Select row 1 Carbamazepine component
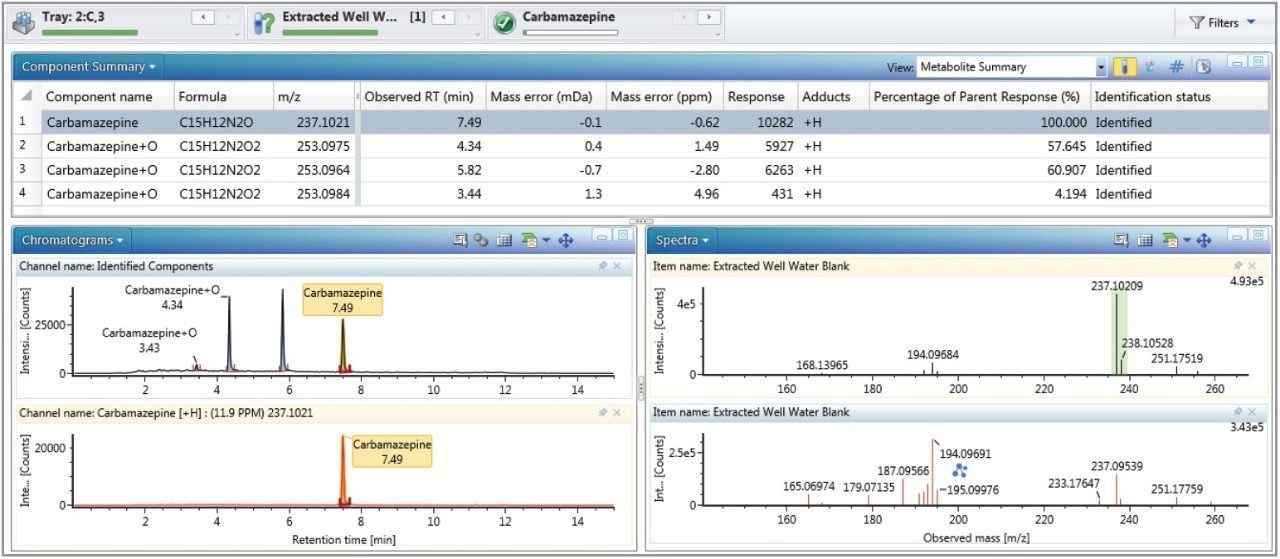 tap(640, 122)
